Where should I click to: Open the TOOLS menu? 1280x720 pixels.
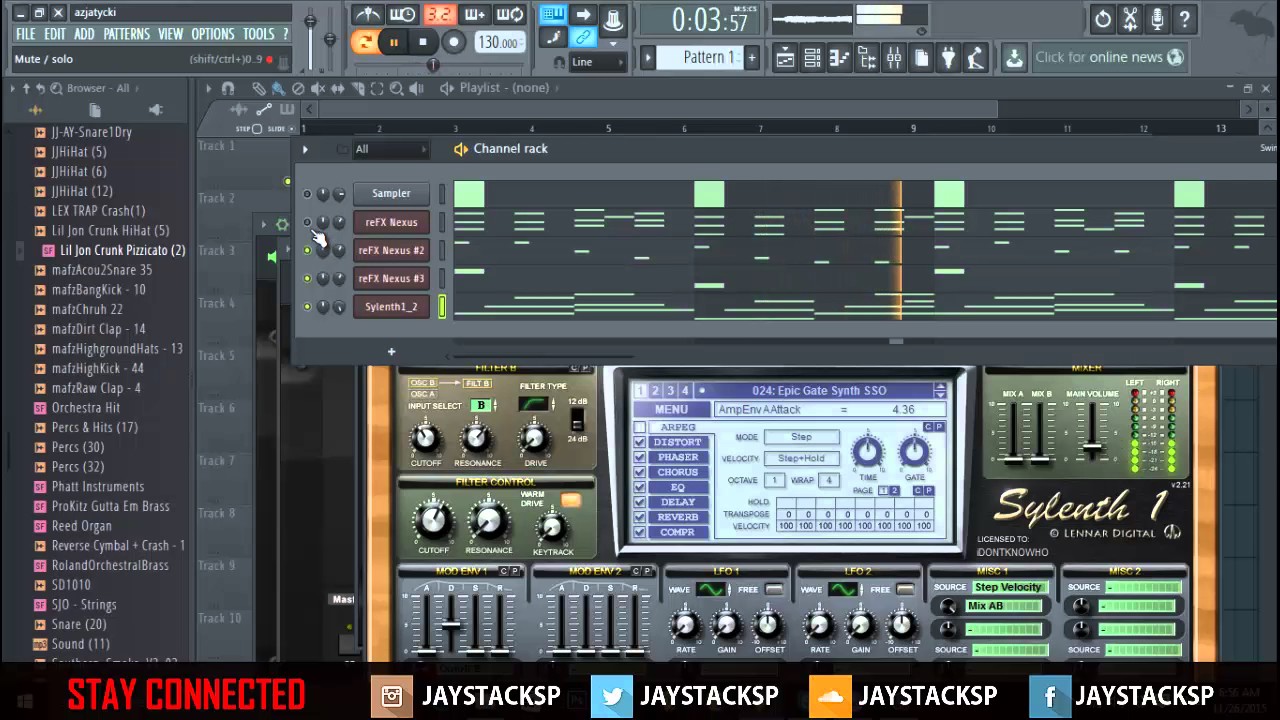pyautogui.click(x=258, y=34)
